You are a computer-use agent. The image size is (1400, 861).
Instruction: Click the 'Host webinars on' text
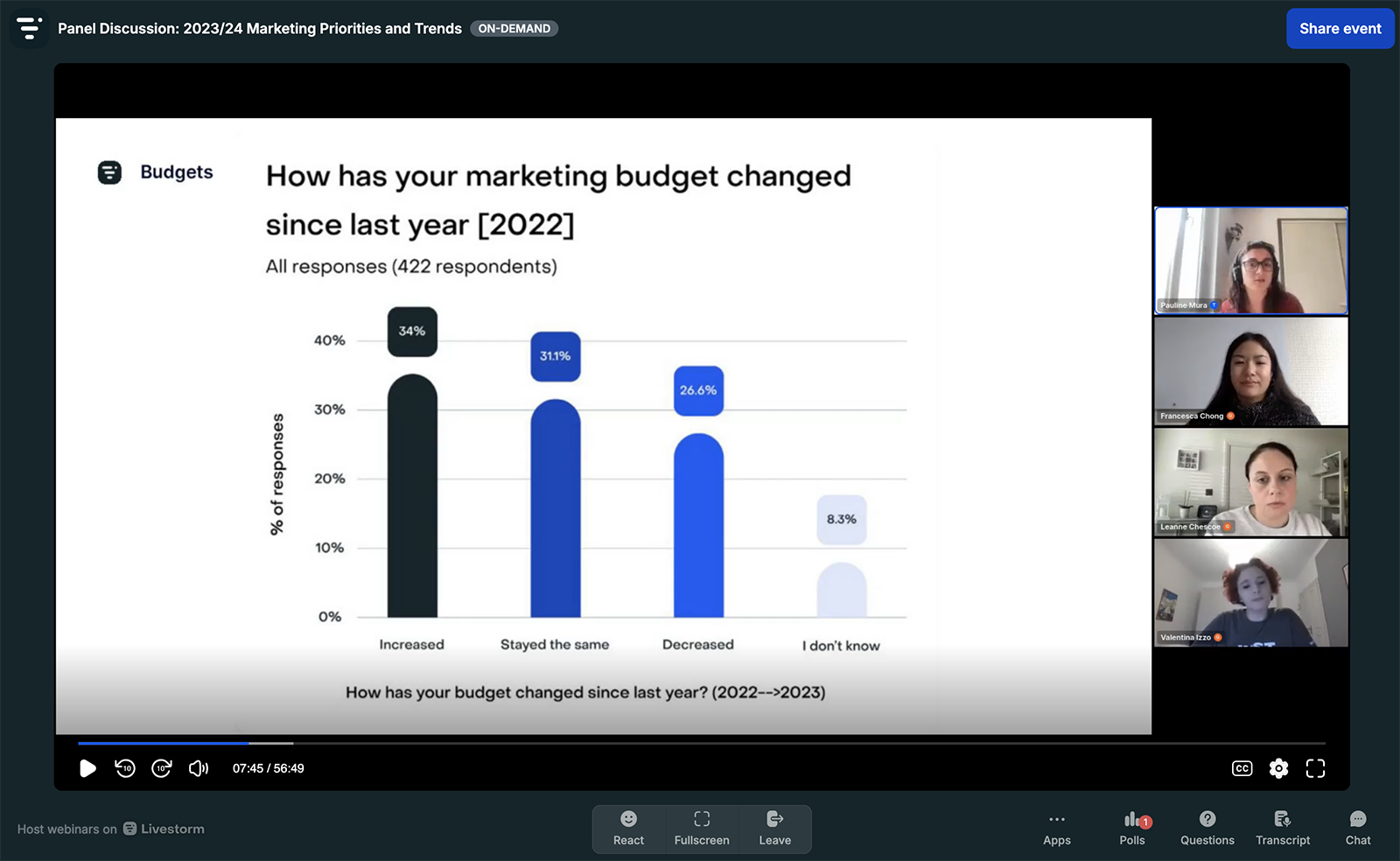point(67,829)
